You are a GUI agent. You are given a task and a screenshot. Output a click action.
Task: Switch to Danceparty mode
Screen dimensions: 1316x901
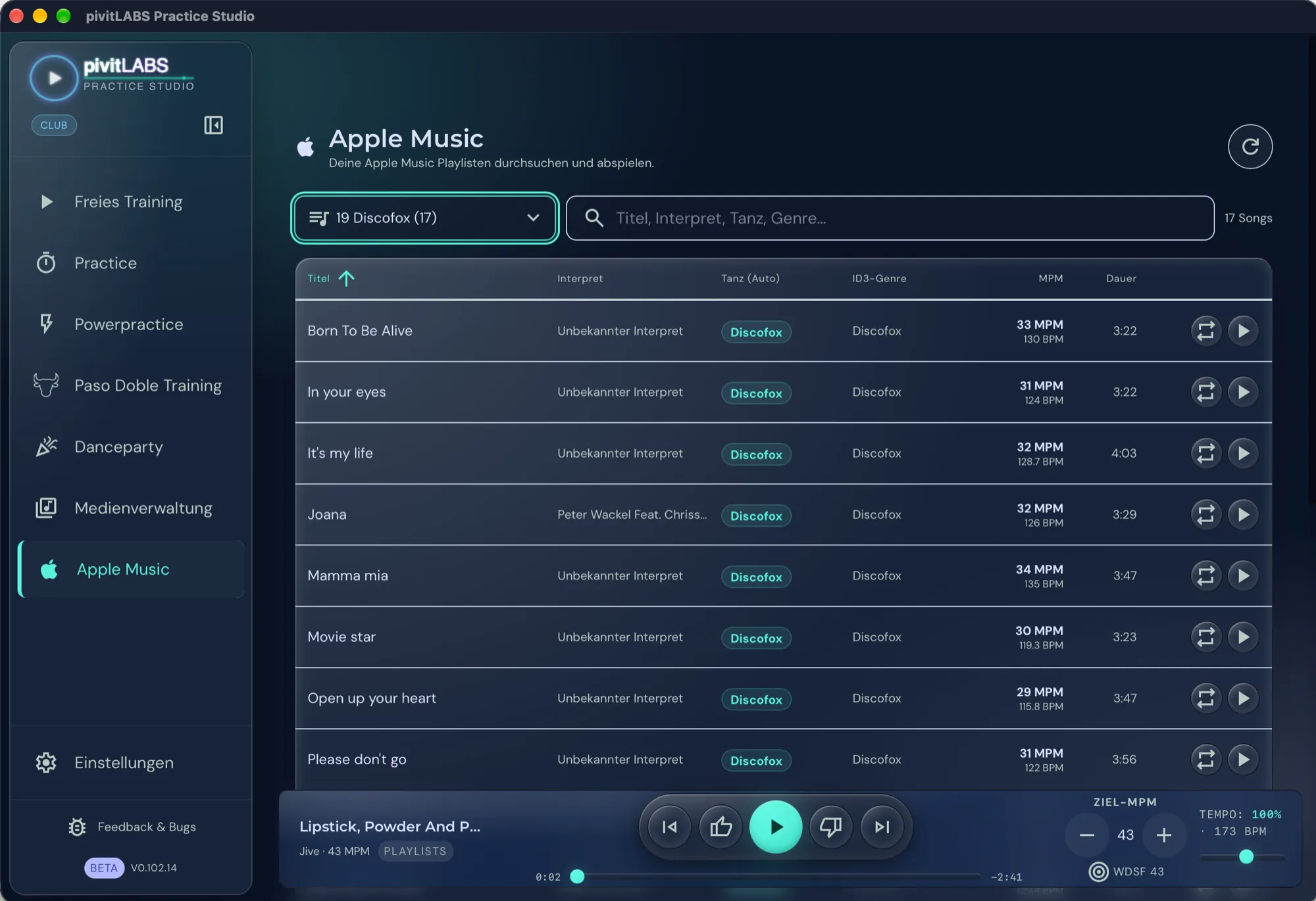(x=132, y=447)
